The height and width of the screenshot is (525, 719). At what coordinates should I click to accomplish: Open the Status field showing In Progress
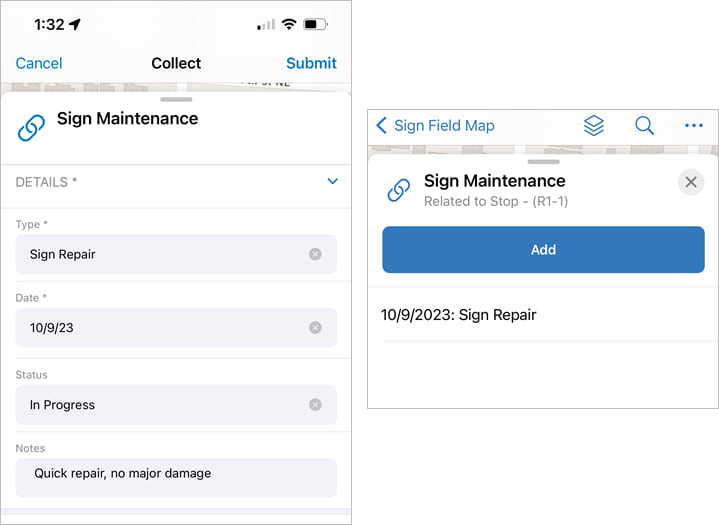coord(160,405)
